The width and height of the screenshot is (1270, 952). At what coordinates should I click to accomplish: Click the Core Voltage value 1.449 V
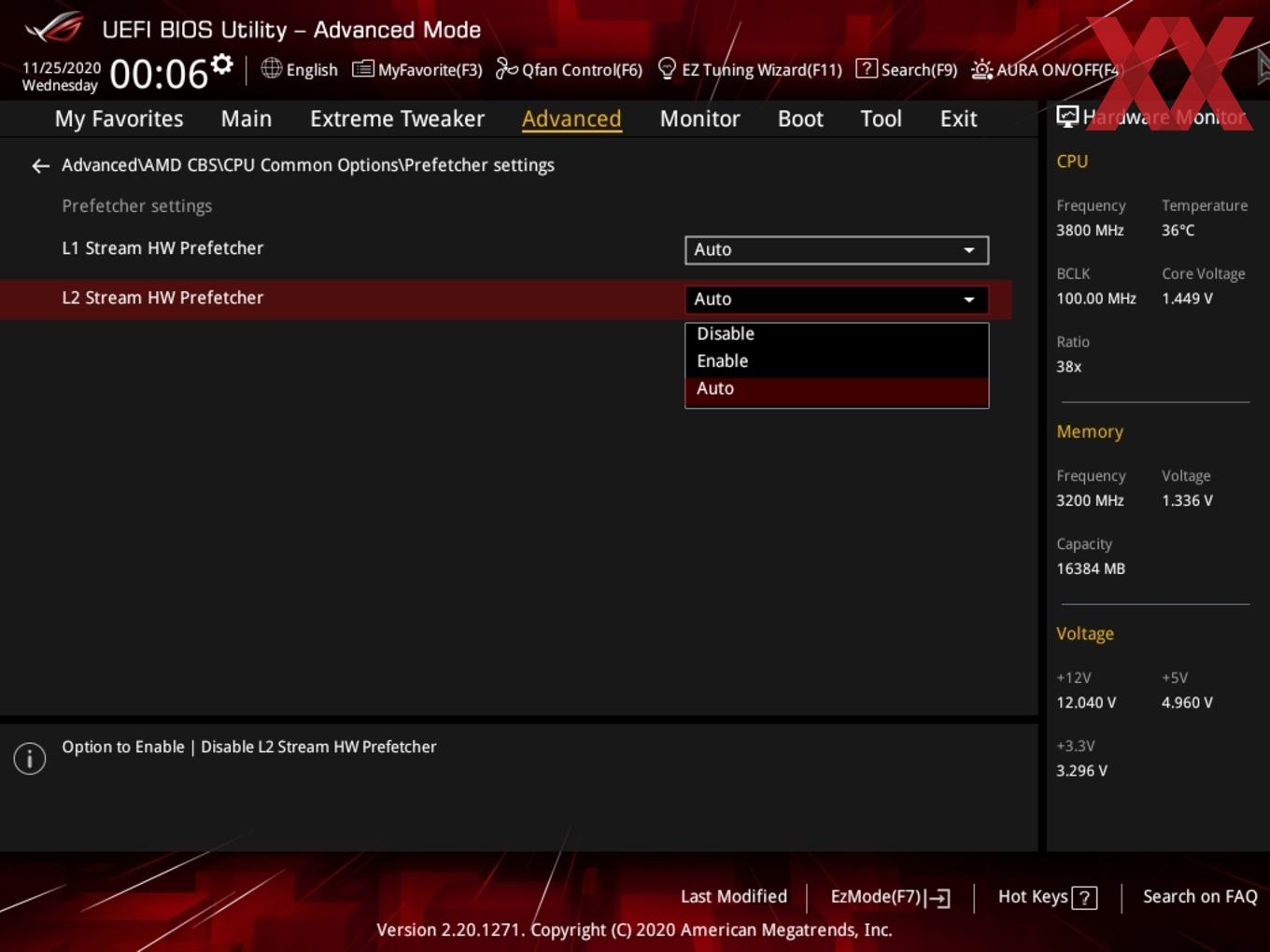pos(1187,299)
